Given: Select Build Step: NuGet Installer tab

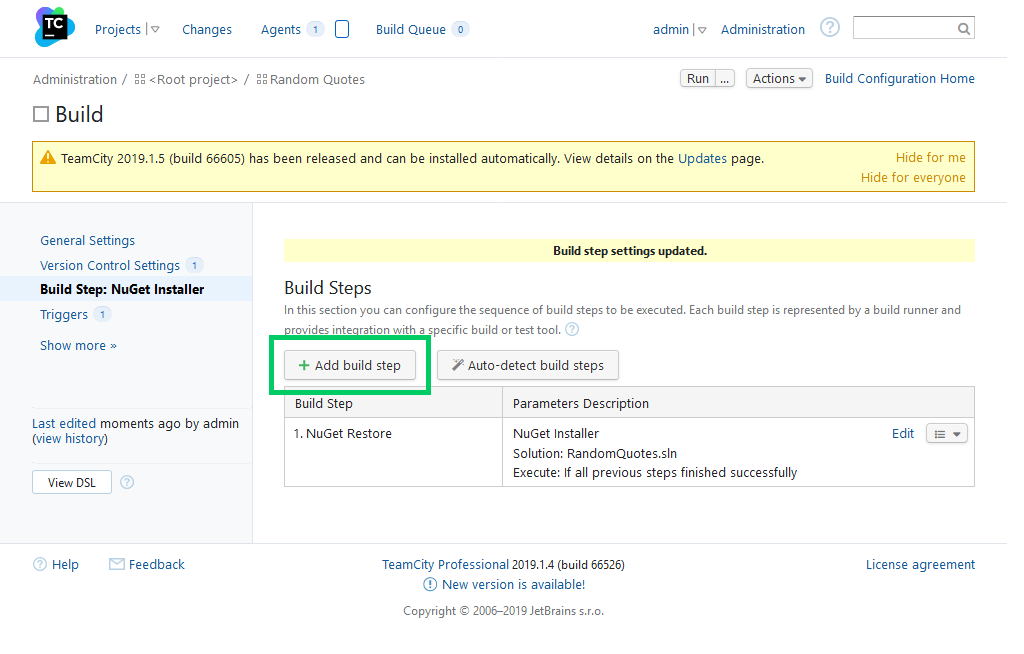Looking at the screenshot, I should tap(122, 289).
